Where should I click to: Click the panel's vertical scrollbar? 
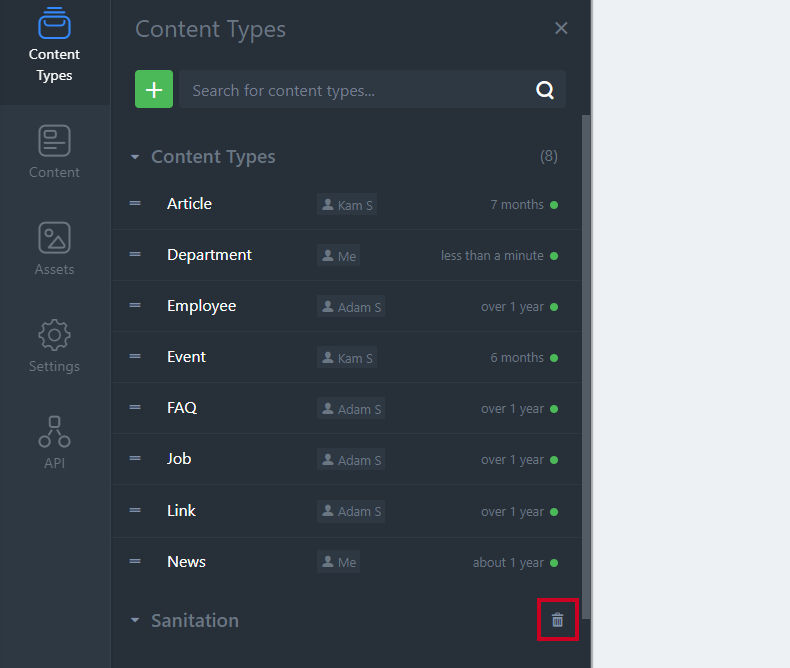click(x=585, y=366)
